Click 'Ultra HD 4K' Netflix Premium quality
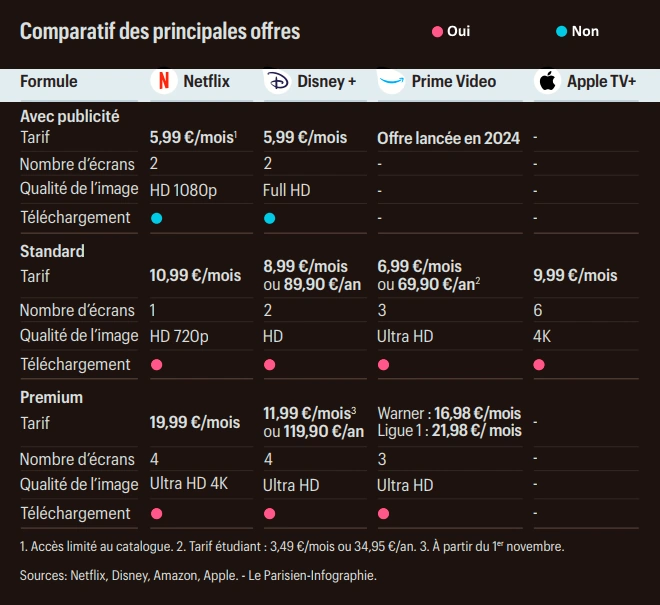Screen dimensions: 660x605 tap(189, 484)
